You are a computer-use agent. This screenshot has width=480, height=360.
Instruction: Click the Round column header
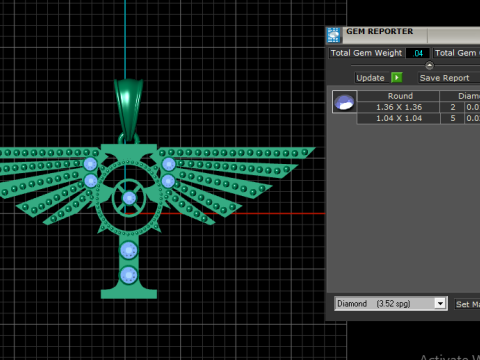pyautogui.click(x=399, y=96)
